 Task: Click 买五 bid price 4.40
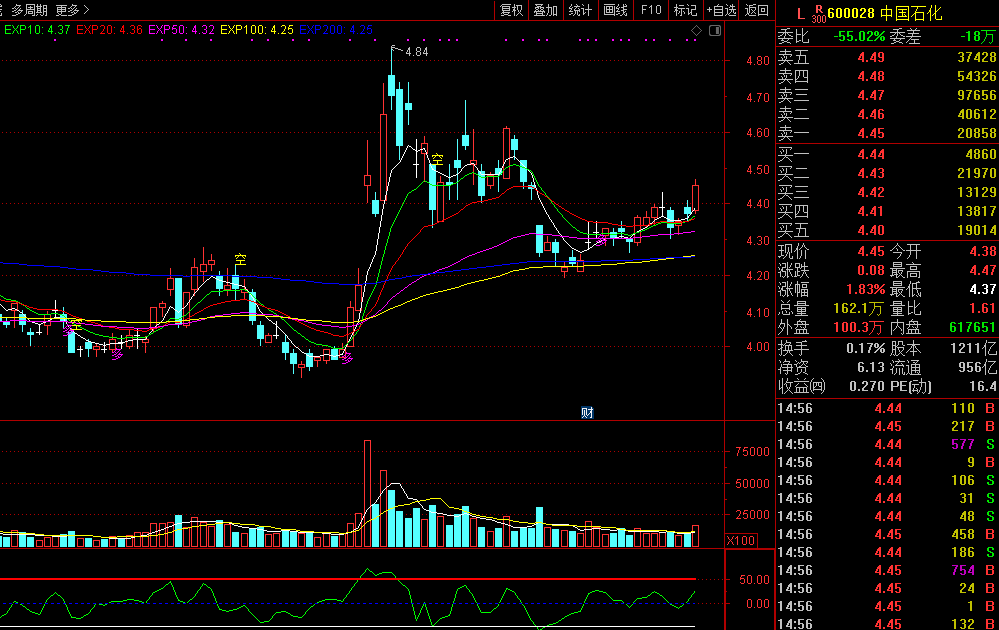click(871, 231)
